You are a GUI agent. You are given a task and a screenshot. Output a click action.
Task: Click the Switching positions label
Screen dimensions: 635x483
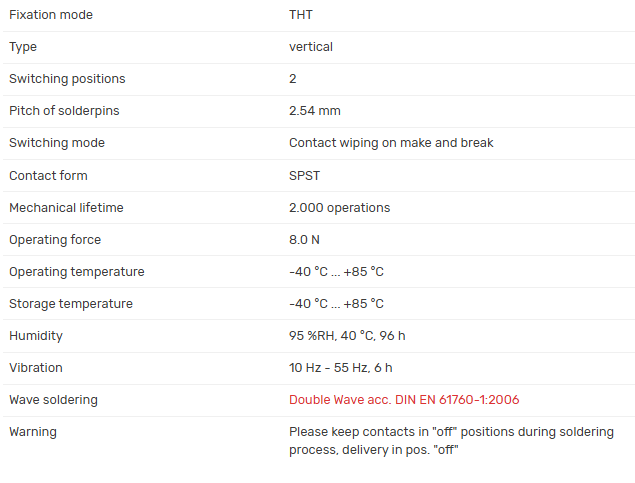click(x=67, y=79)
